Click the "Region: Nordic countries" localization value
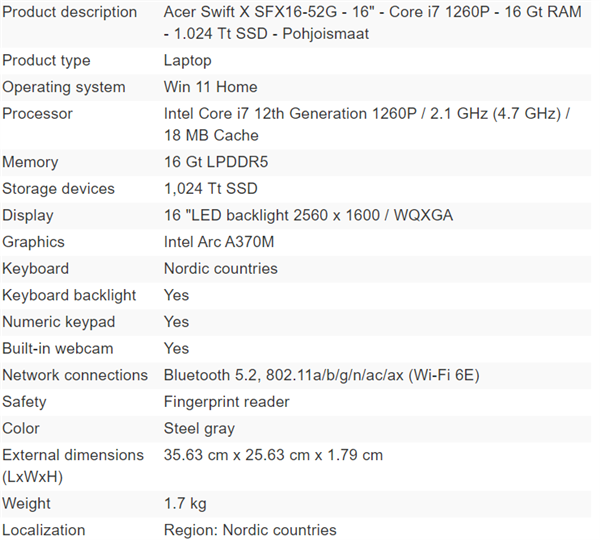The width and height of the screenshot is (600, 540). pyautogui.click(x=250, y=530)
